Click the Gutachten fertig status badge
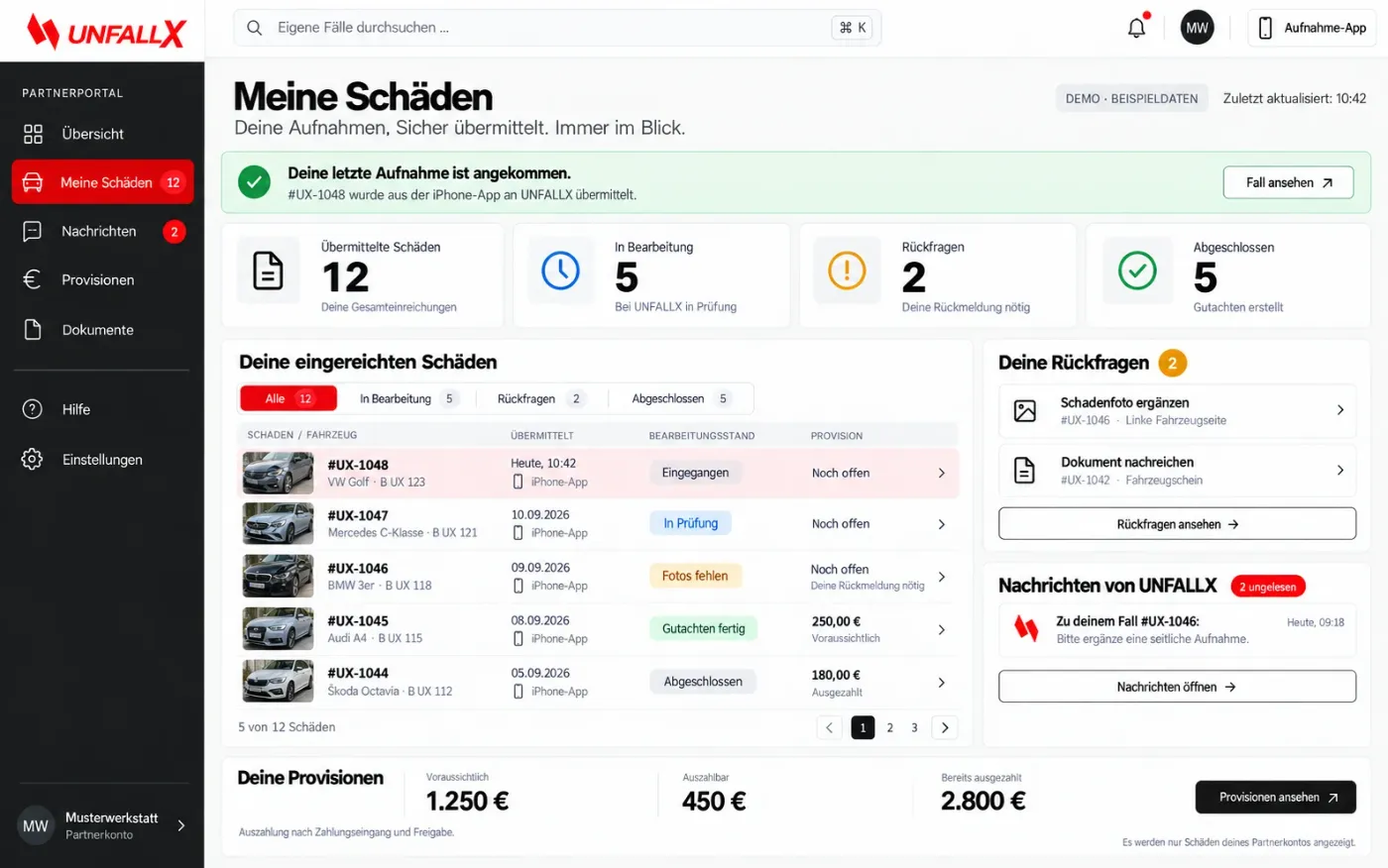This screenshot has width=1388, height=868. coord(703,628)
